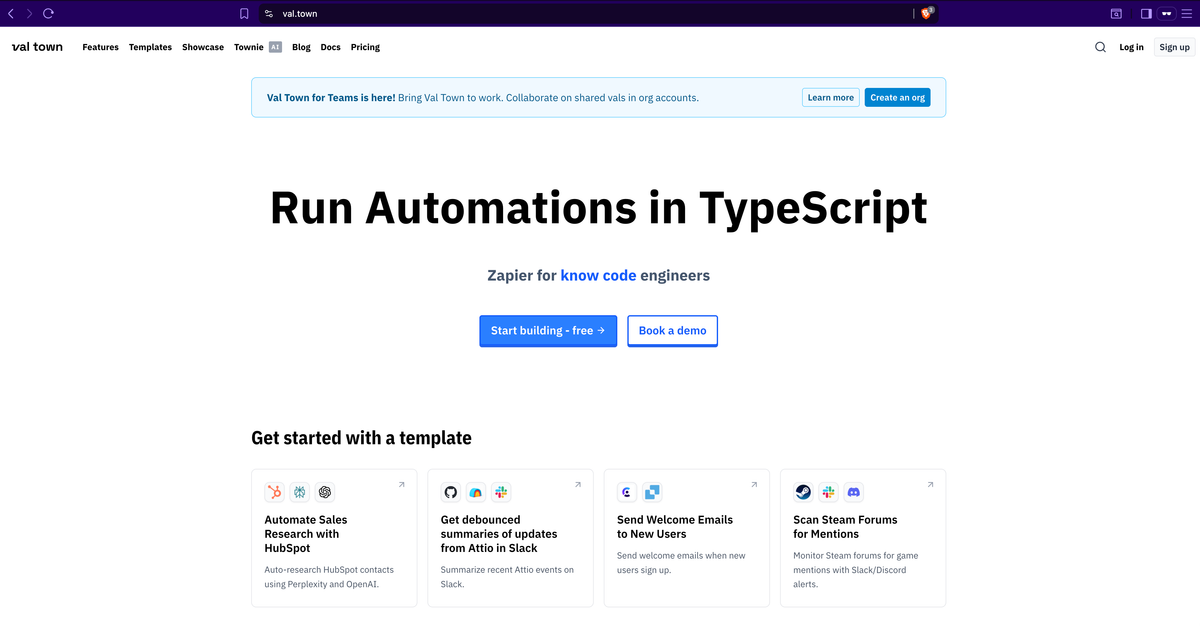Reload the page with the refresh icon
The width and height of the screenshot is (1200, 626).
click(48, 14)
